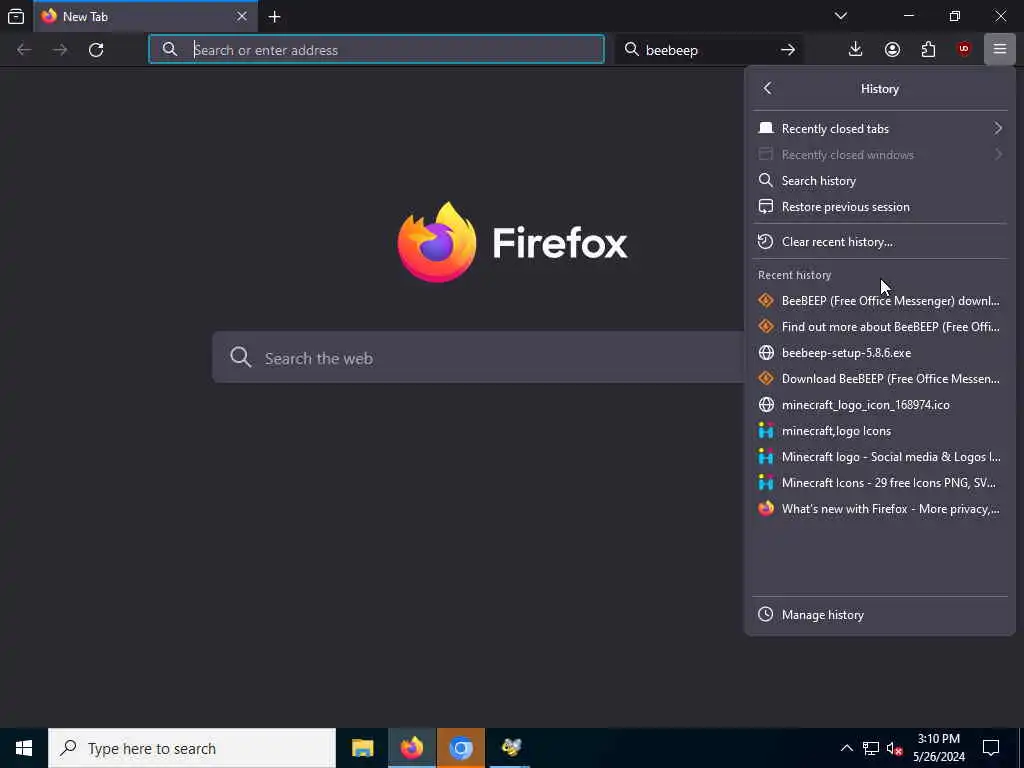Open Find out more about BeeBEEP entry
The height and width of the screenshot is (768, 1024).
tap(880, 327)
